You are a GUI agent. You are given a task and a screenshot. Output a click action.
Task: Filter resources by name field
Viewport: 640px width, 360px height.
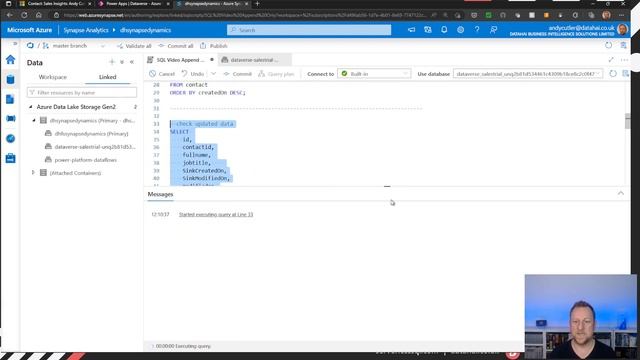coord(82,93)
